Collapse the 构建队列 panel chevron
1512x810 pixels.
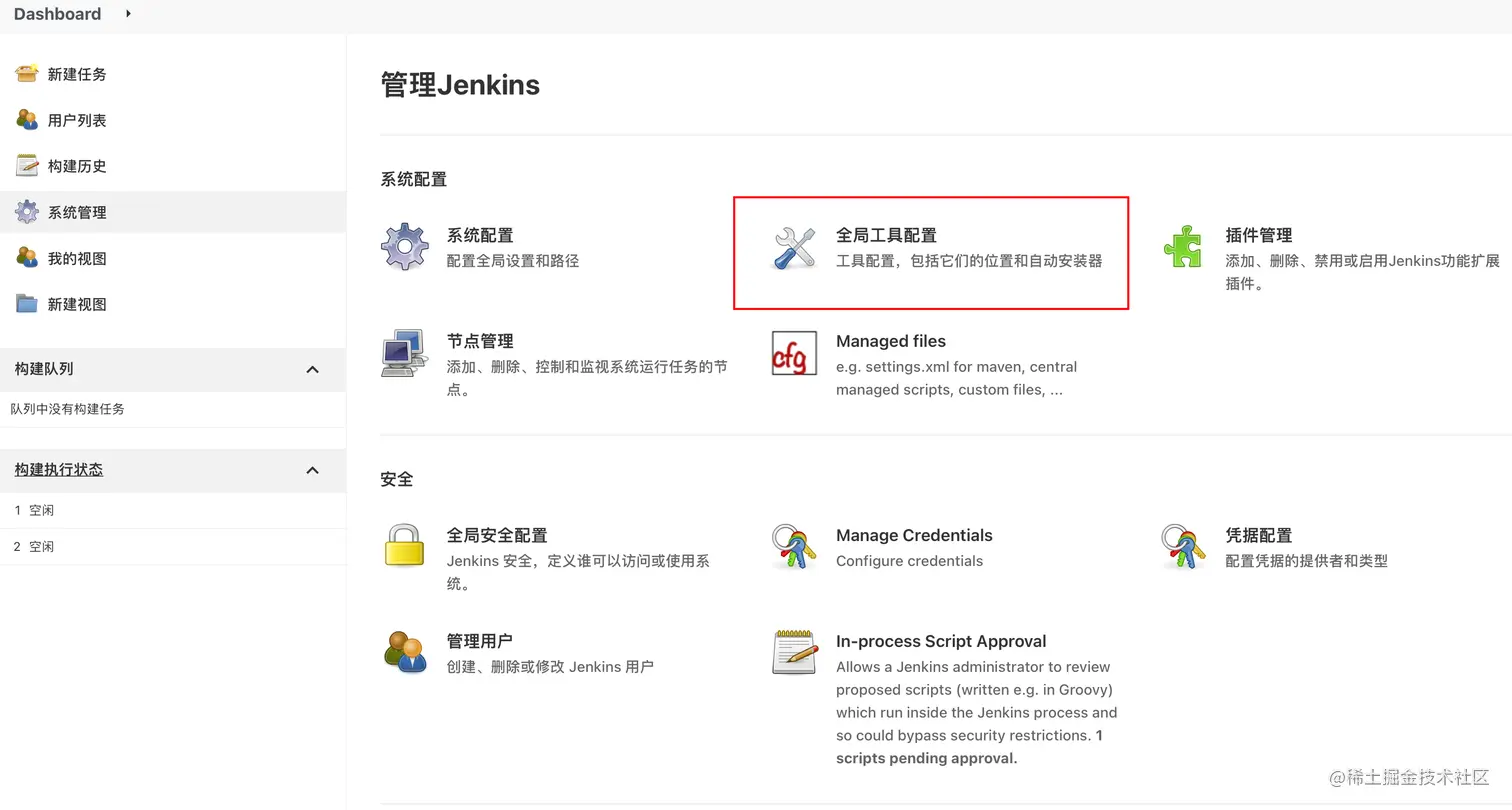click(x=312, y=369)
